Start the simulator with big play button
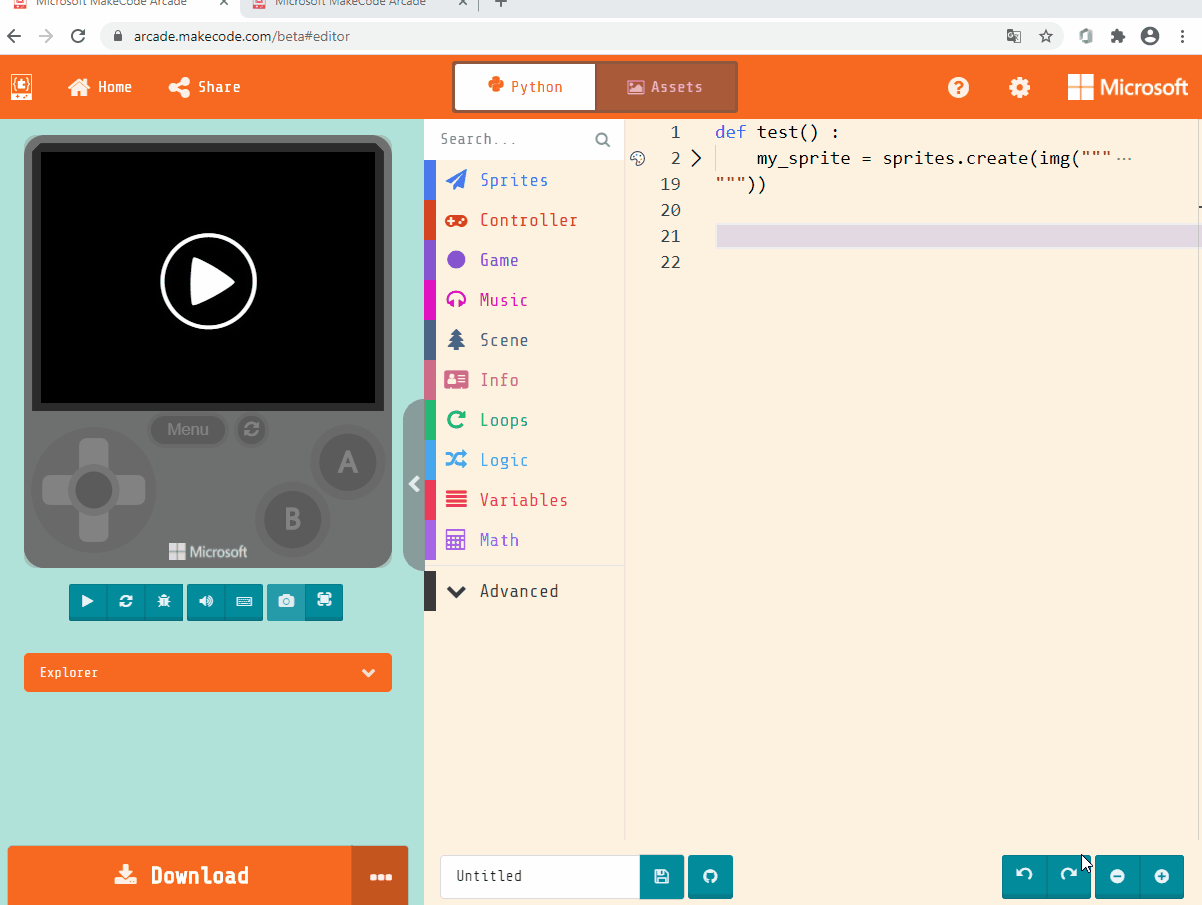 pyautogui.click(x=209, y=281)
